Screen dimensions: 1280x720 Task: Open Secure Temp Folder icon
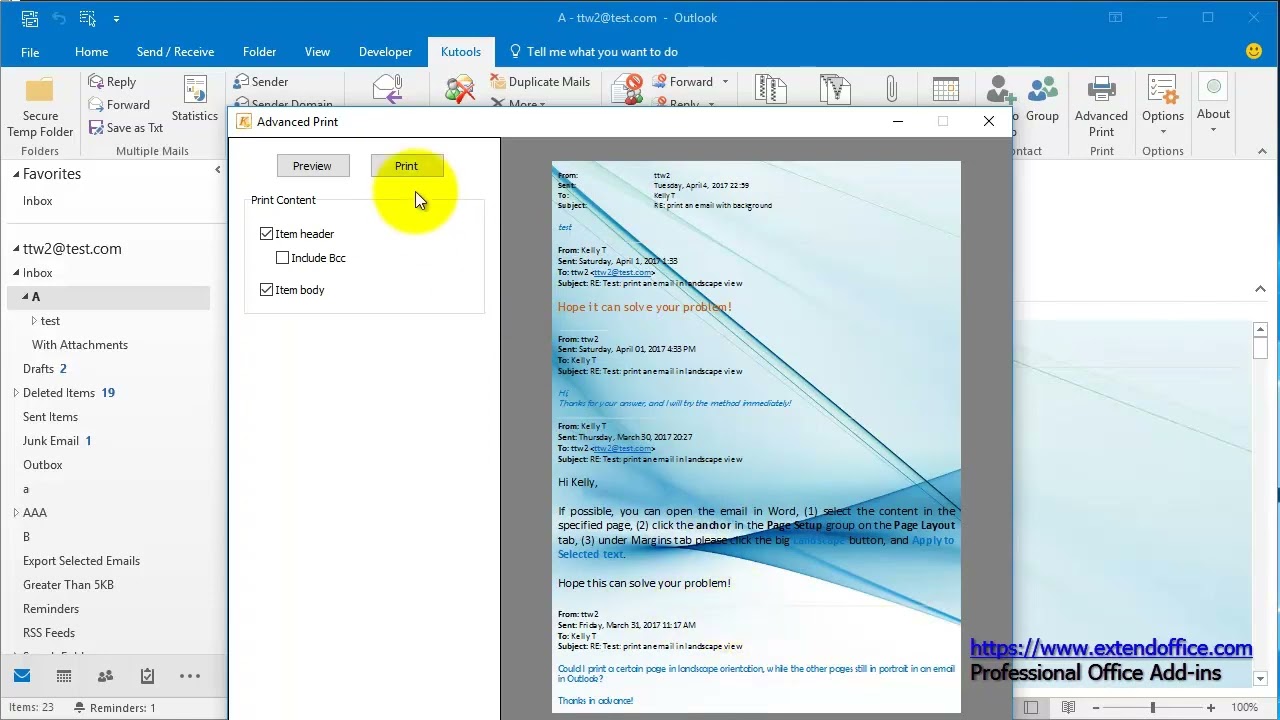[x=40, y=107]
